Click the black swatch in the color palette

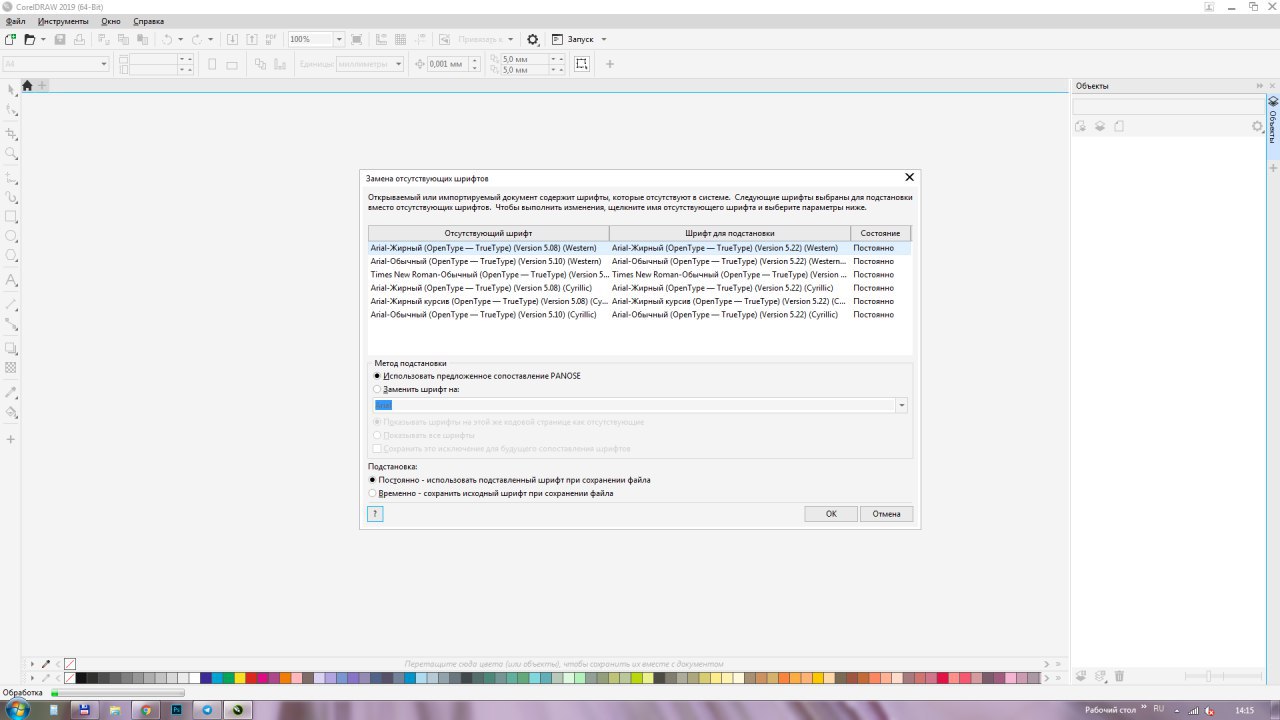(x=83, y=678)
